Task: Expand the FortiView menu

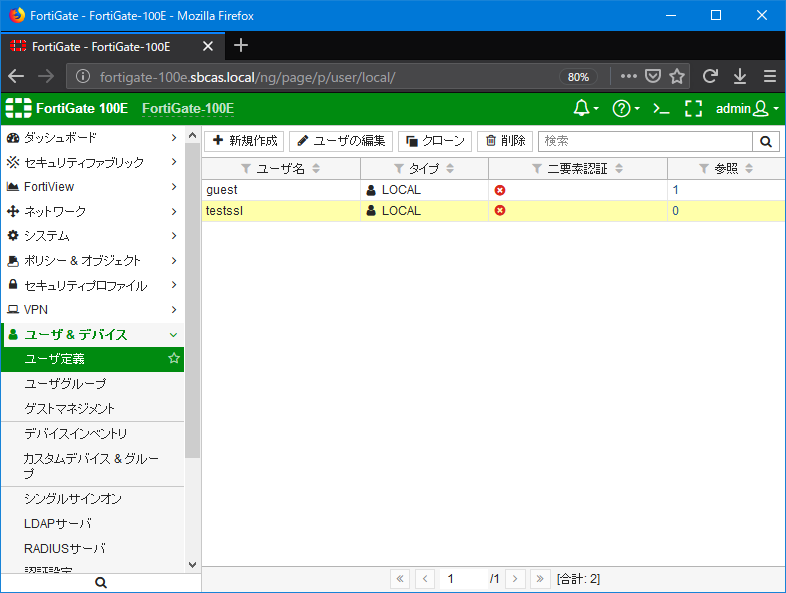Action: (93, 186)
